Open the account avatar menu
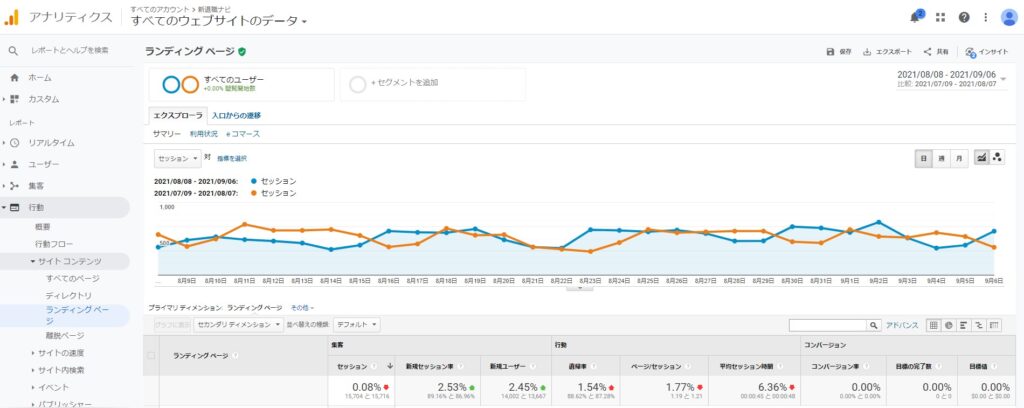Viewport: 1024px width, 408px height. coord(1009,18)
